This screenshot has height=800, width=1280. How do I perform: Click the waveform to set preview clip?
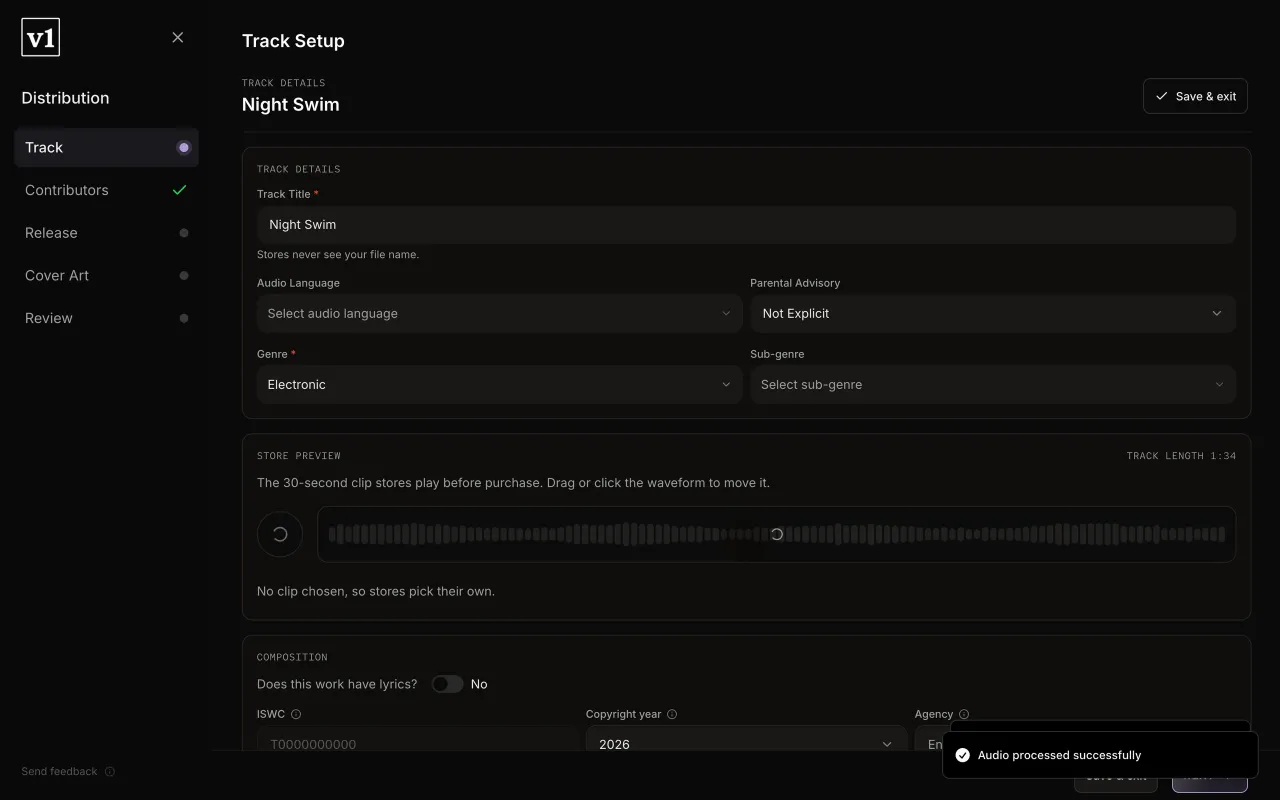(x=776, y=534)
